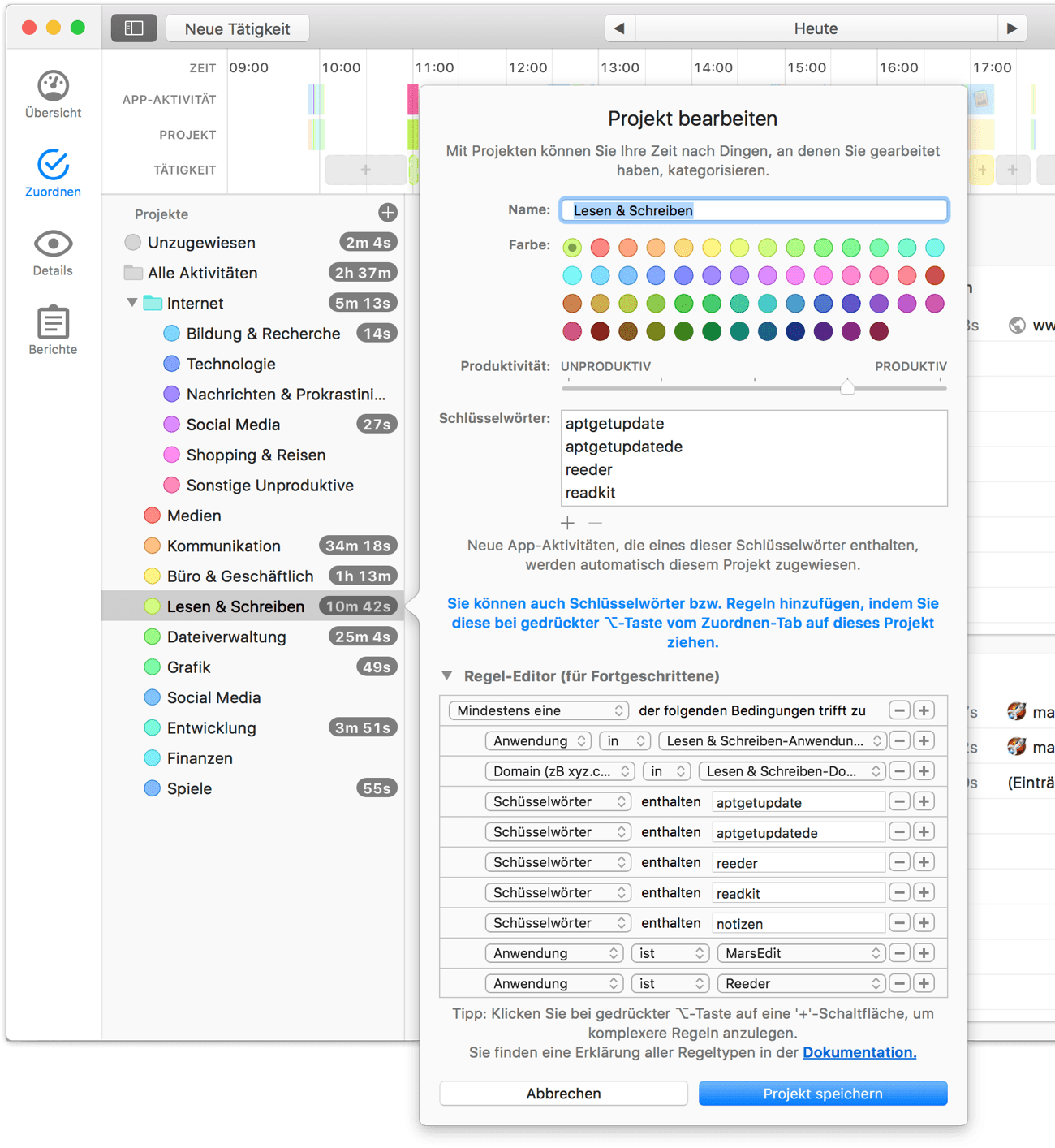
Task: Open the Übersicht dashboard view
Action: coord(53,94)
